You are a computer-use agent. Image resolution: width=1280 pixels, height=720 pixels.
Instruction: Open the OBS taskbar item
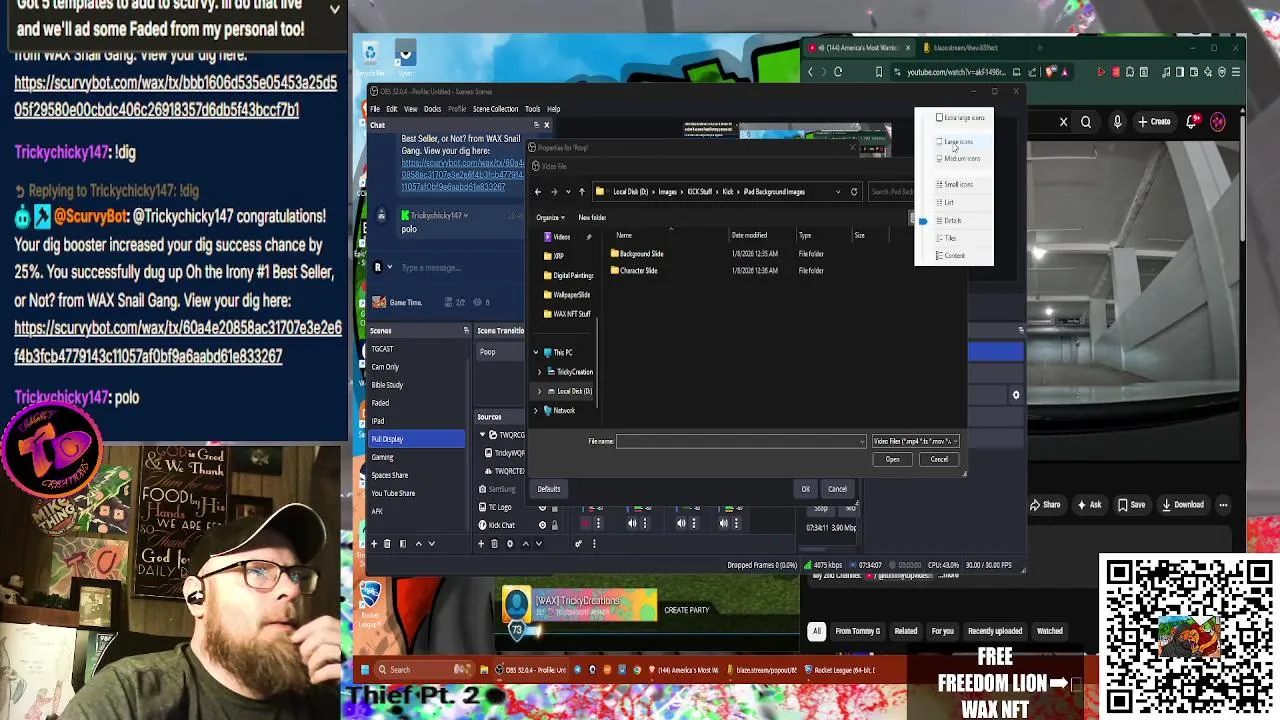530,670
